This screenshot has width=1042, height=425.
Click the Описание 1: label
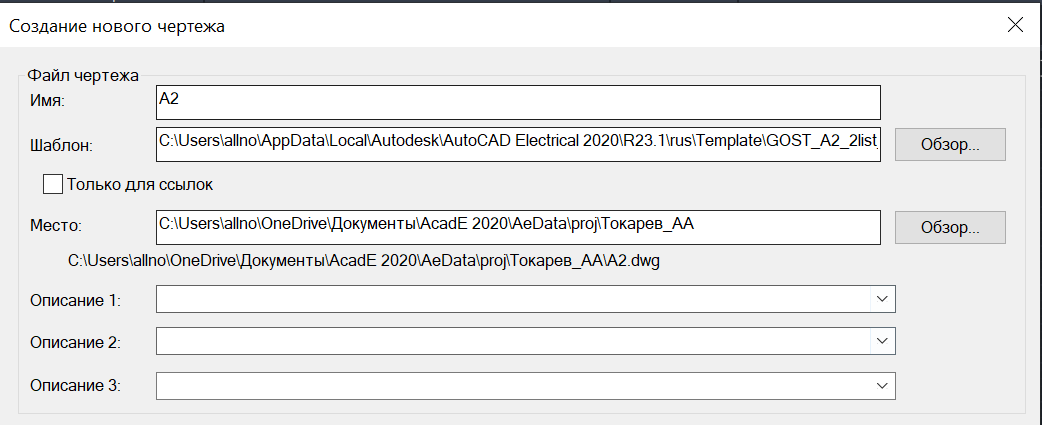coord(75,301)
